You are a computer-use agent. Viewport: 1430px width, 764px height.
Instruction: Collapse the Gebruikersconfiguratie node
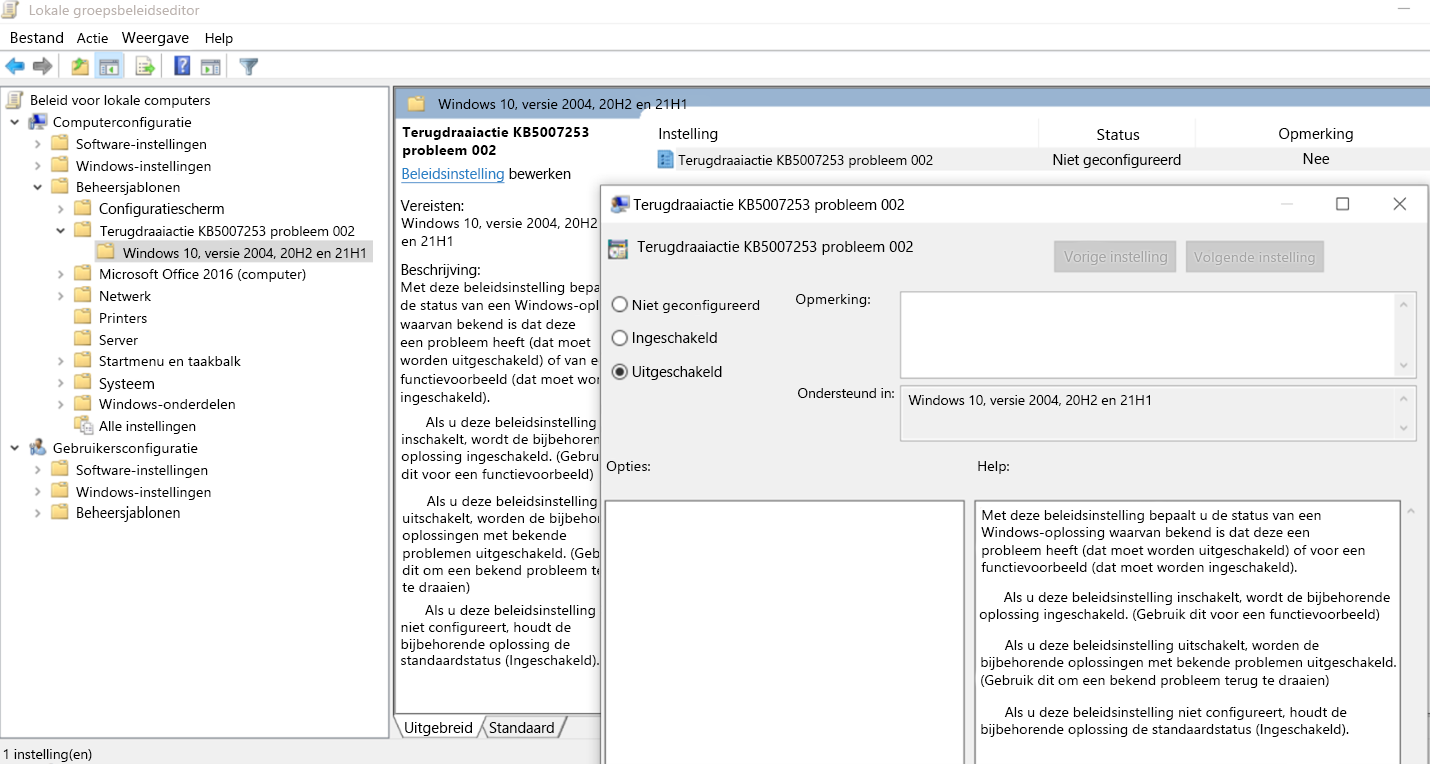pos(16,448)
